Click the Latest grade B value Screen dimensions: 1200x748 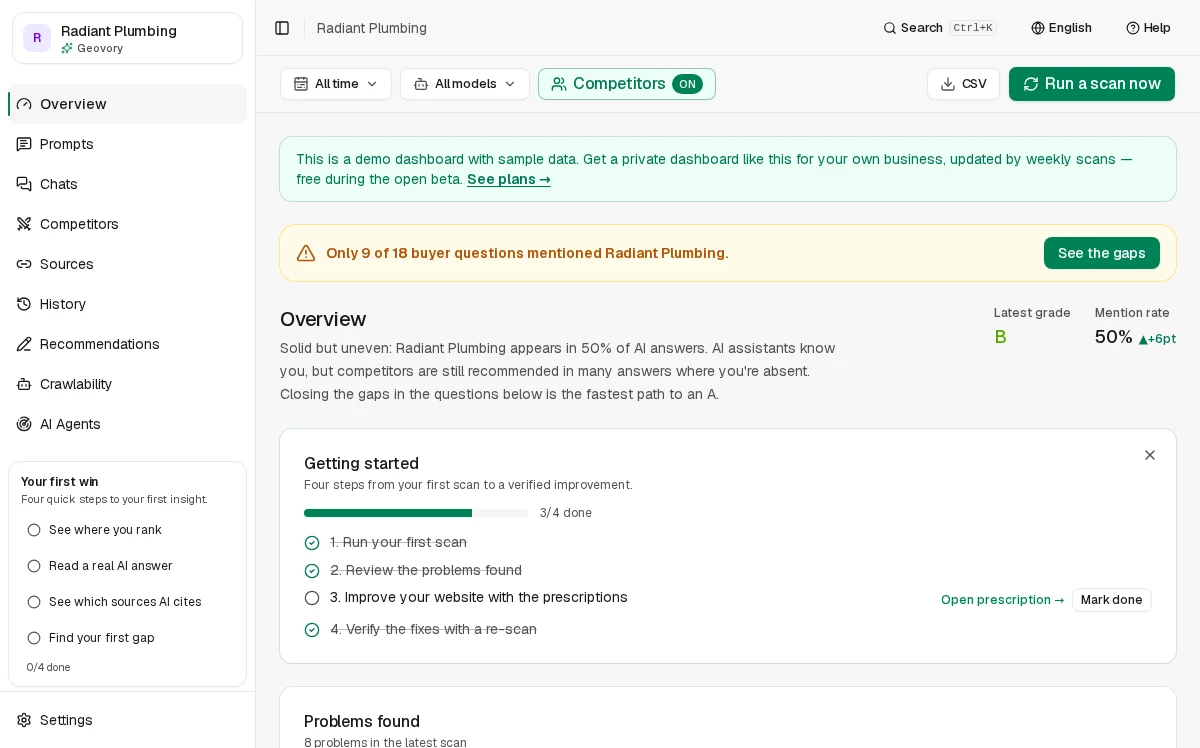click(1000, 337)
